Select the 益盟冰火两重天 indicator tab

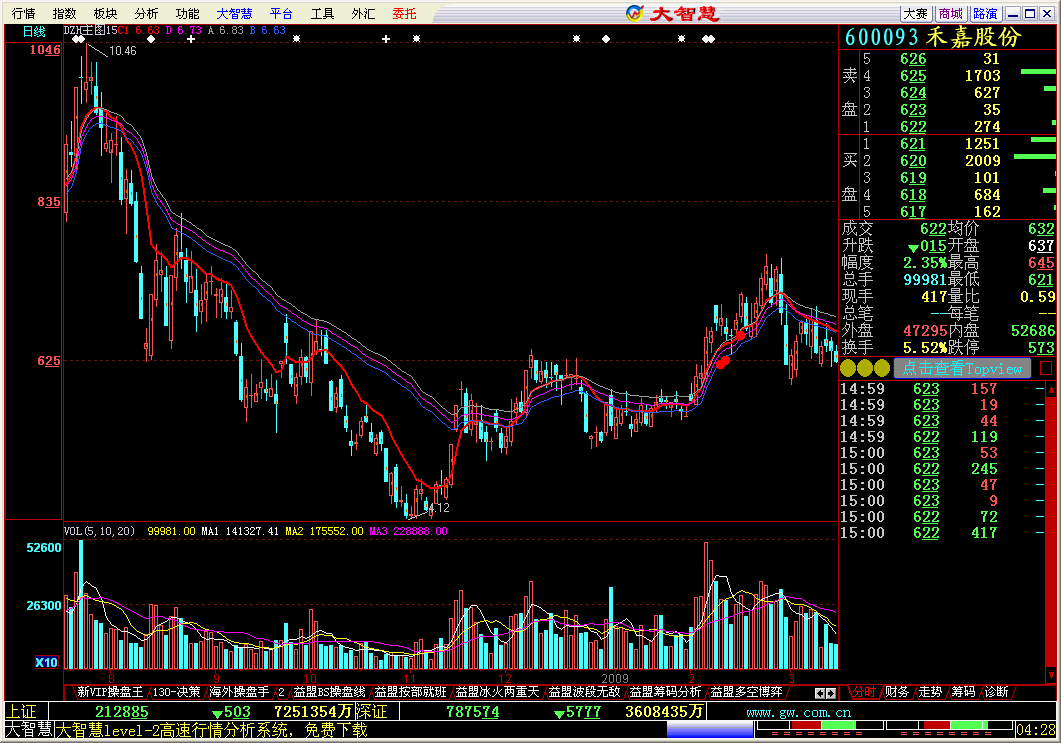tap(497, 692)
